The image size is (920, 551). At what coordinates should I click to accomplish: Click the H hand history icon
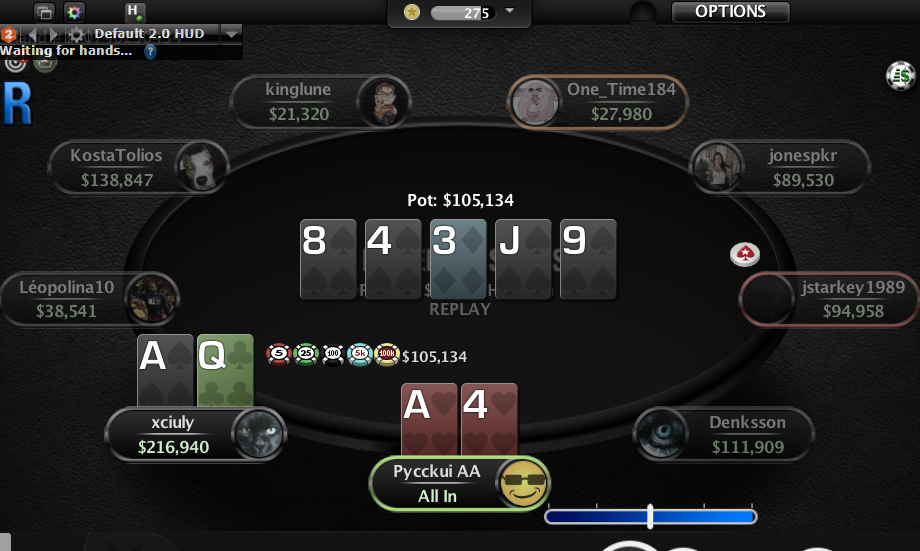134,11
